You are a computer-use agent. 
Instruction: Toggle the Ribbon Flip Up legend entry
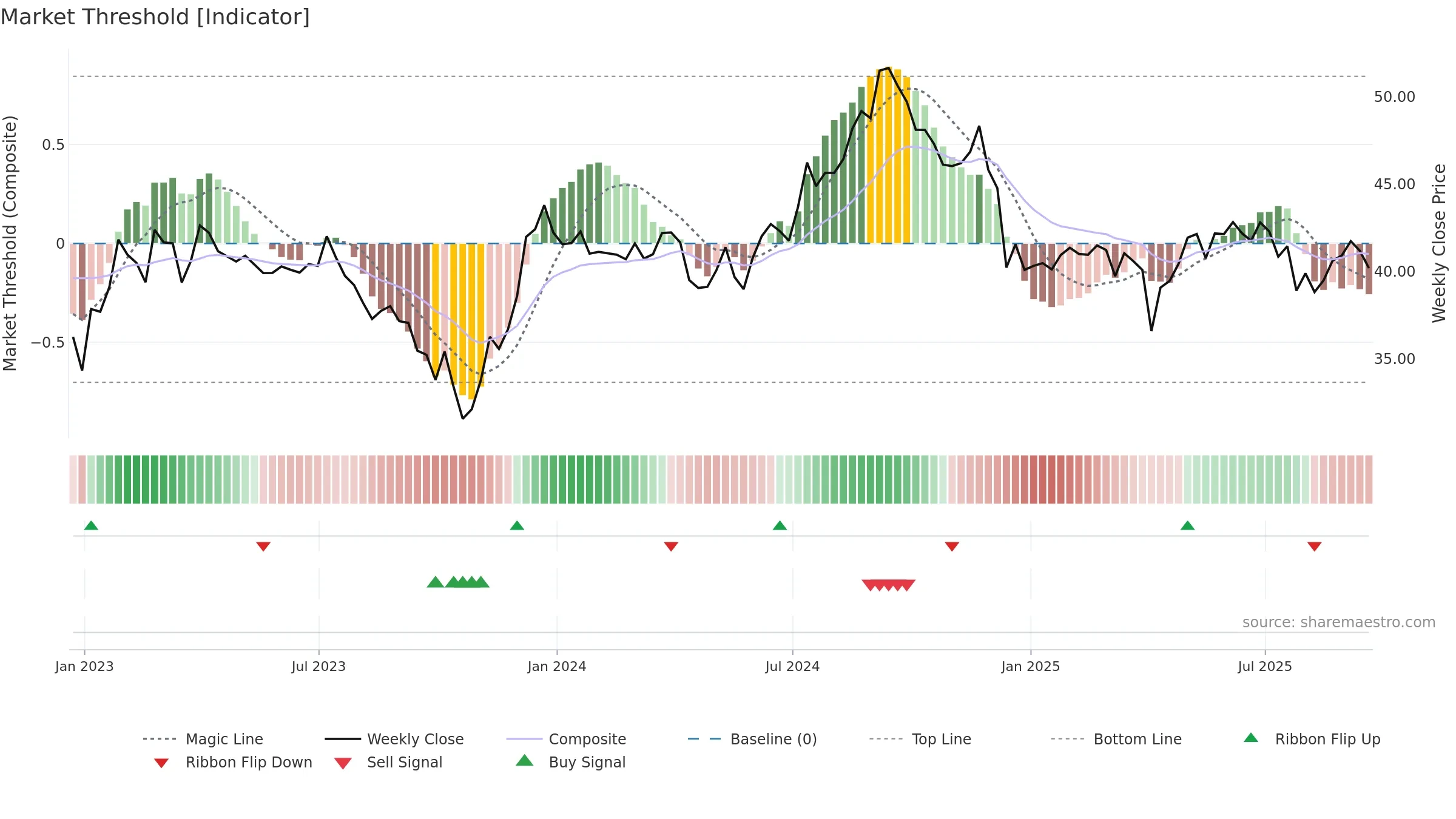1312,739
